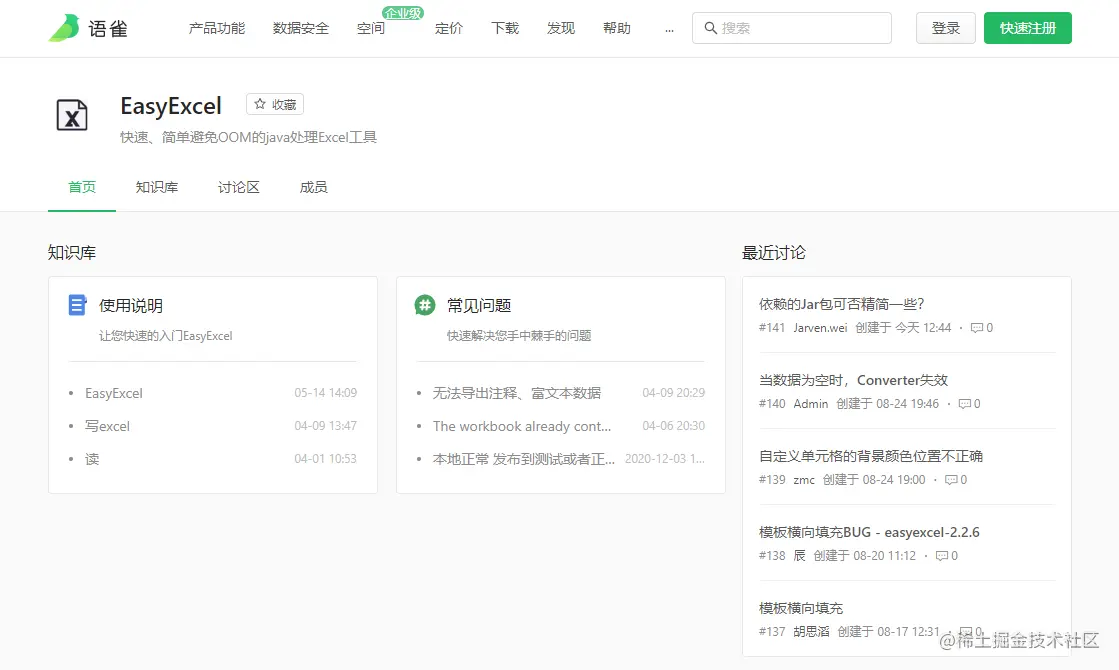Click author name Admin on #140
Screen dimensions: 1119x670
(811, 404)
